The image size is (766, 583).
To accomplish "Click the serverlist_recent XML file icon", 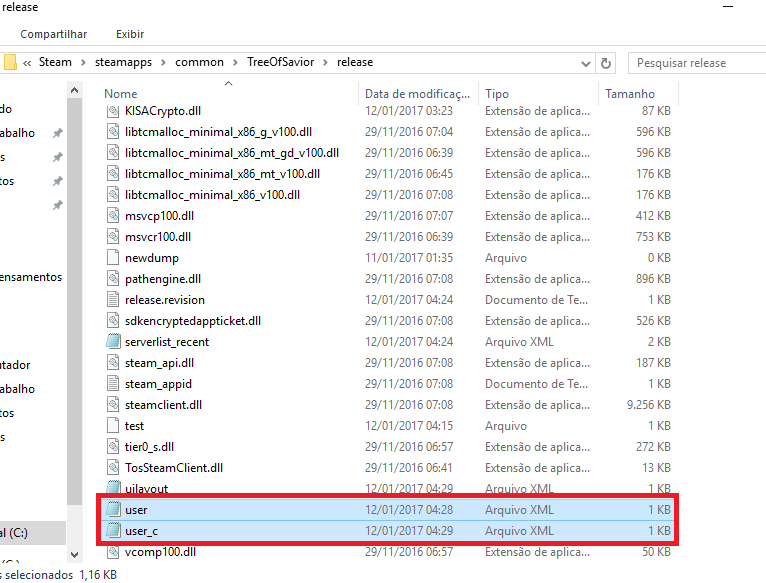I will 114,342.
